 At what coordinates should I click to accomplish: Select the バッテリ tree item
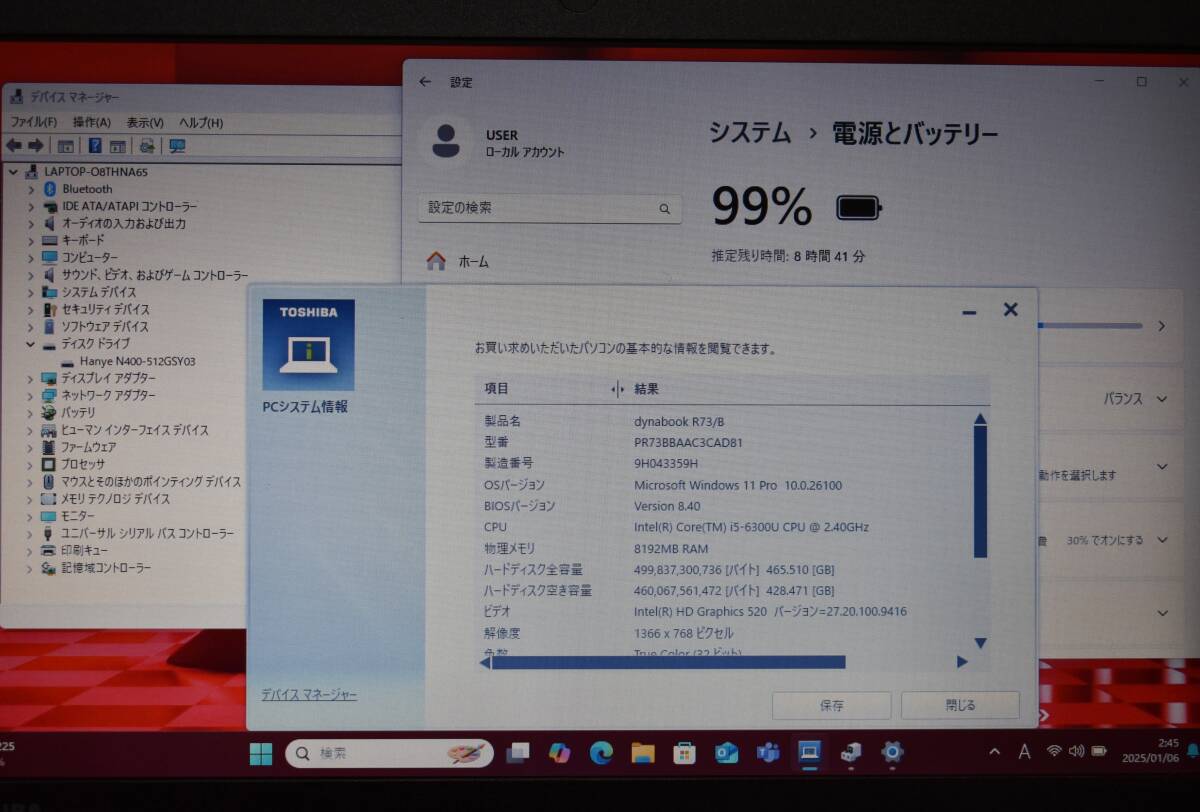pyautogui.click(x=78, y=412)
